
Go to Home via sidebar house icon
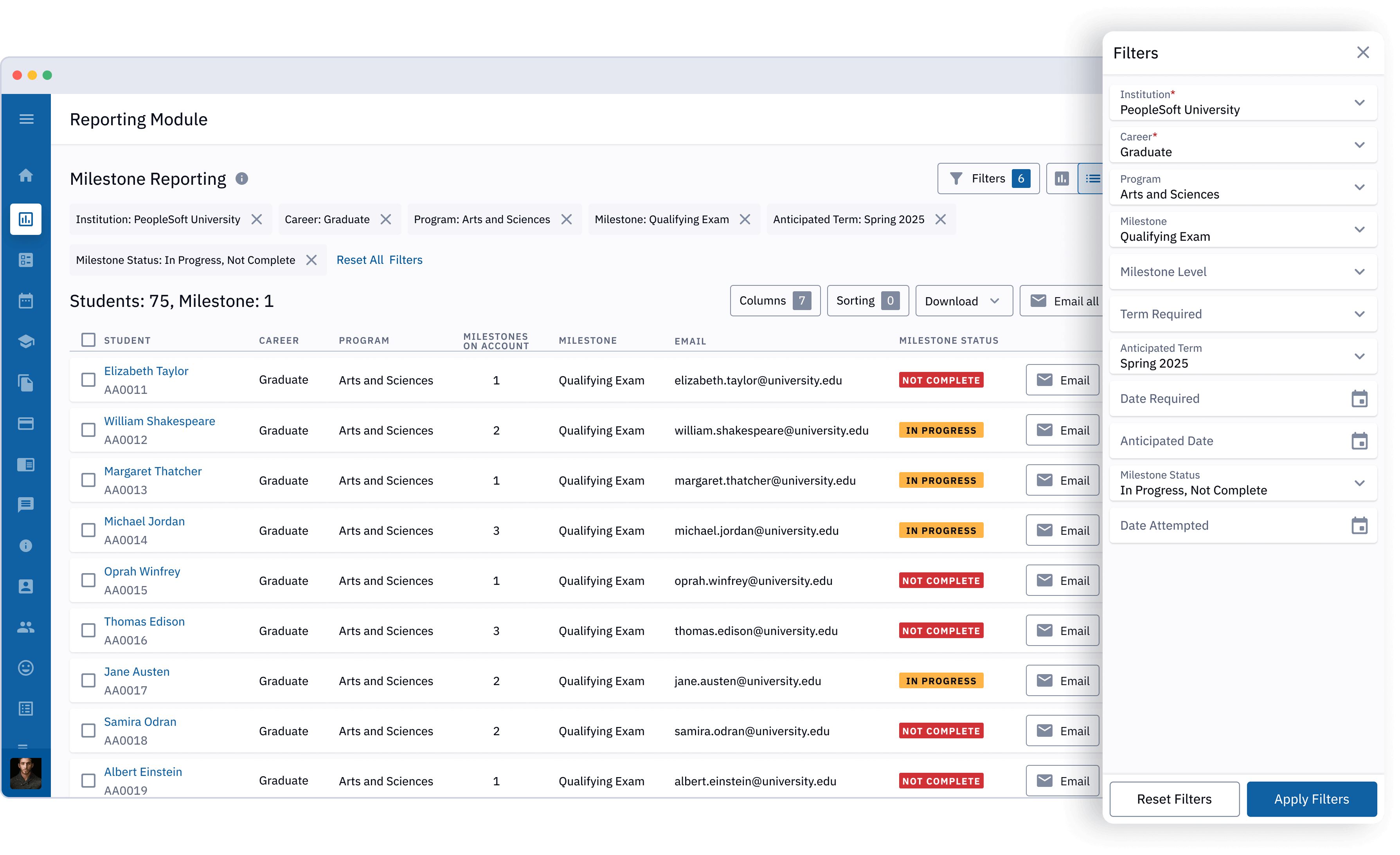[x=26, y=175]
